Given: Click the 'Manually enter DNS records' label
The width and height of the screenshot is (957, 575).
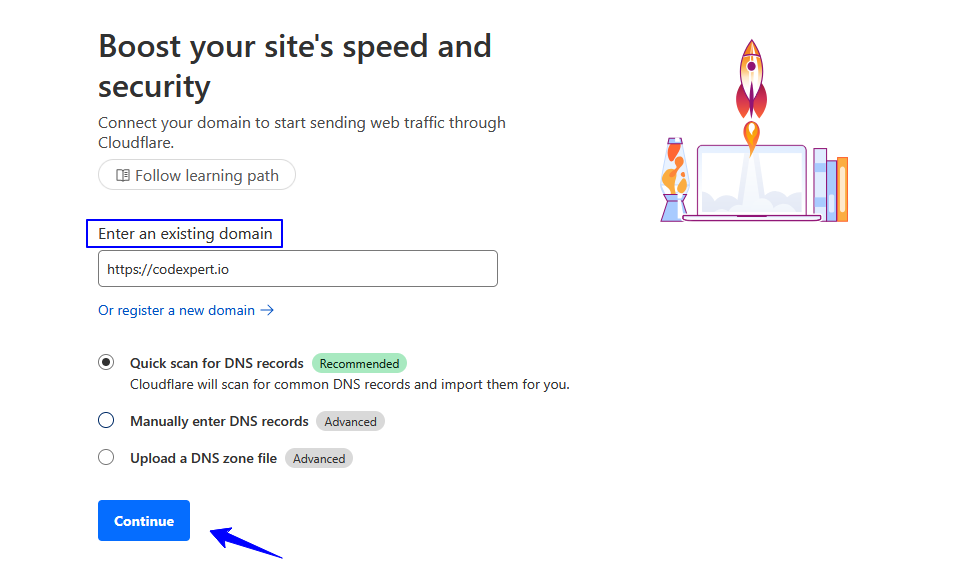Looking at the screenshot, I should 219,421.
